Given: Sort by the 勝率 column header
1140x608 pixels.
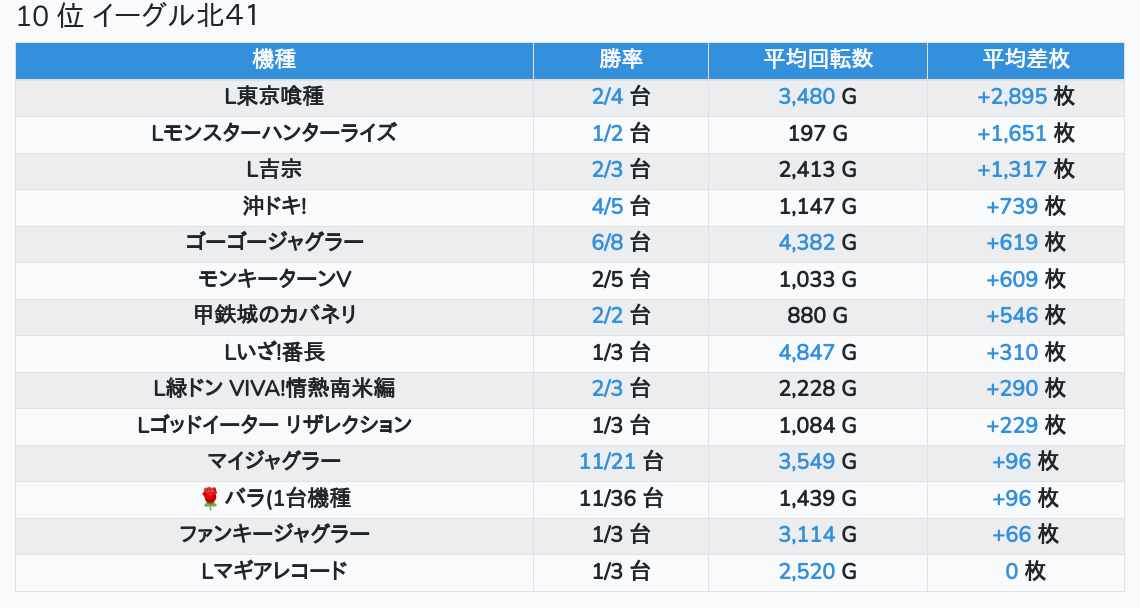Looking at the screenshot, I should point(621,60).
